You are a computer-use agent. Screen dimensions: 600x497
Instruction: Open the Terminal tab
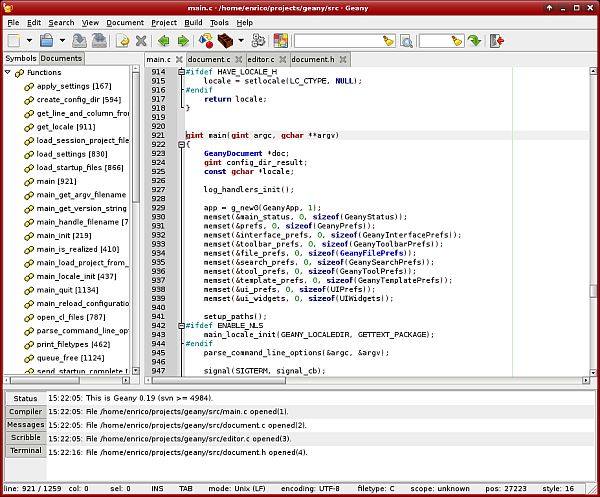pos(25,450)
